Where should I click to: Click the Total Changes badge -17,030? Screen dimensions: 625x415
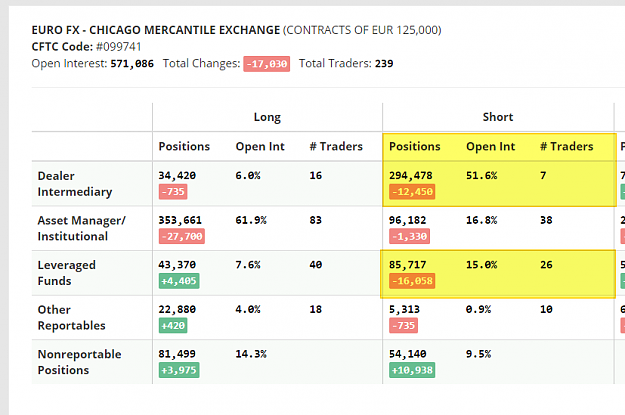[x=267, y=64]
